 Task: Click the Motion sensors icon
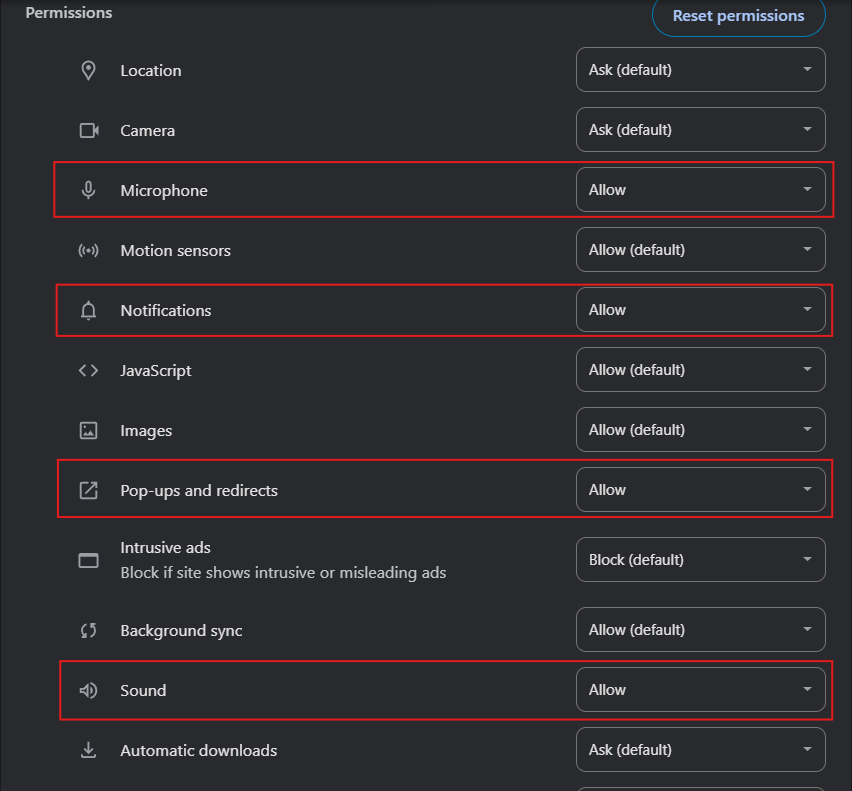pyautogui.click(x=88, y=250)
